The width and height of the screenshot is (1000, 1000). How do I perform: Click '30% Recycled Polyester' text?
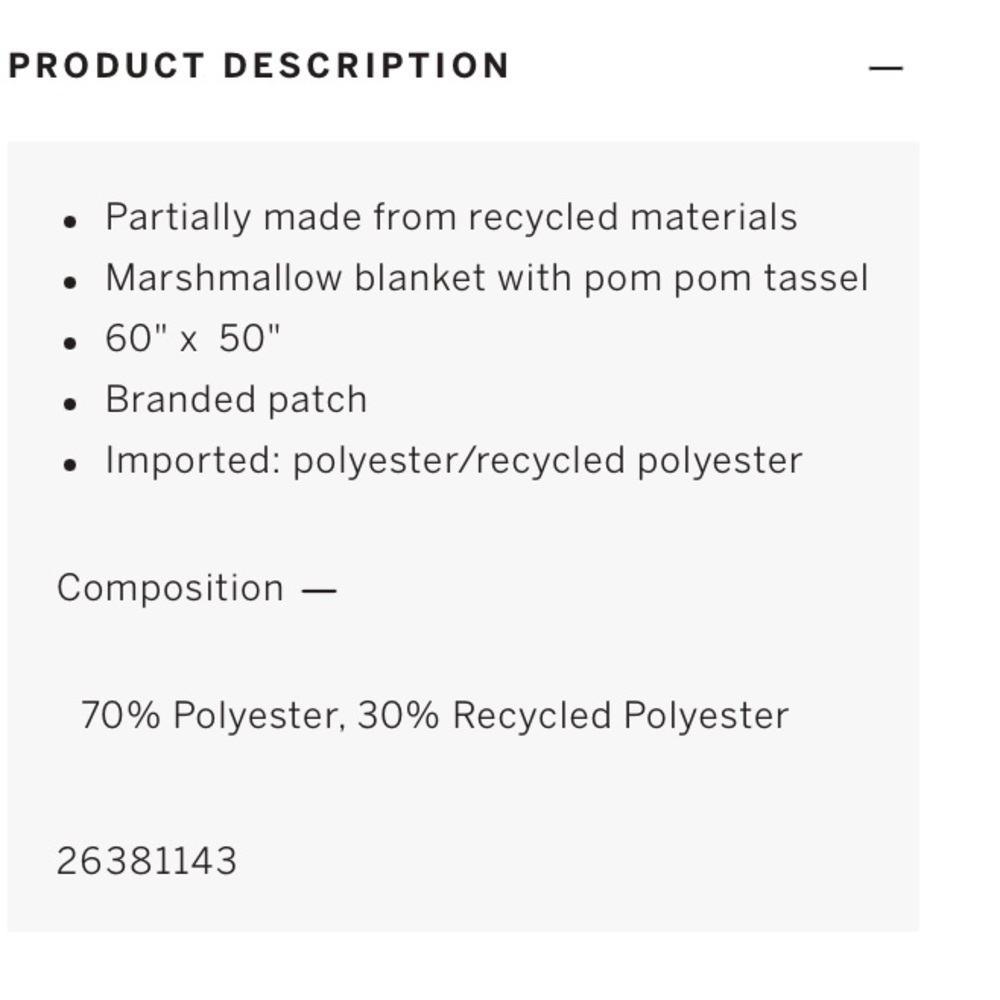tap(573, 716)
